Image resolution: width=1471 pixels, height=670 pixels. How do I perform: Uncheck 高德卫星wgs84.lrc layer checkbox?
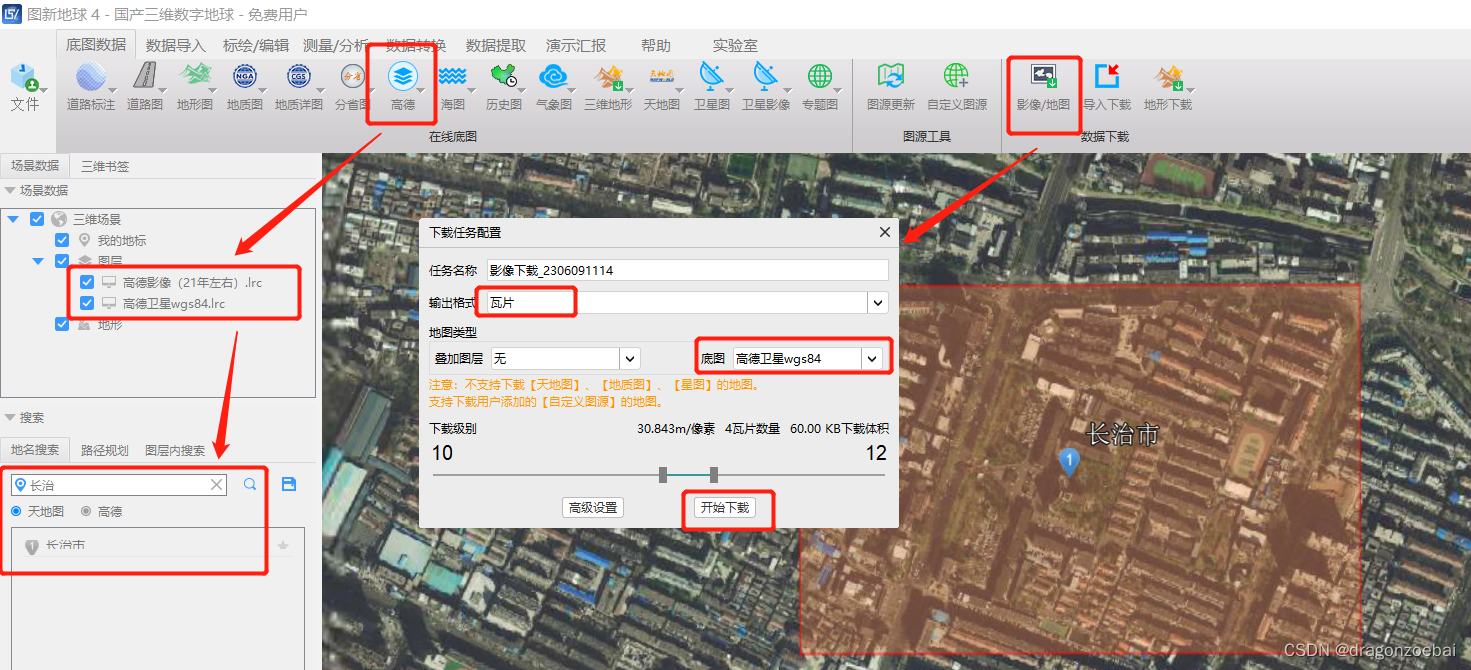coord(87,303)
